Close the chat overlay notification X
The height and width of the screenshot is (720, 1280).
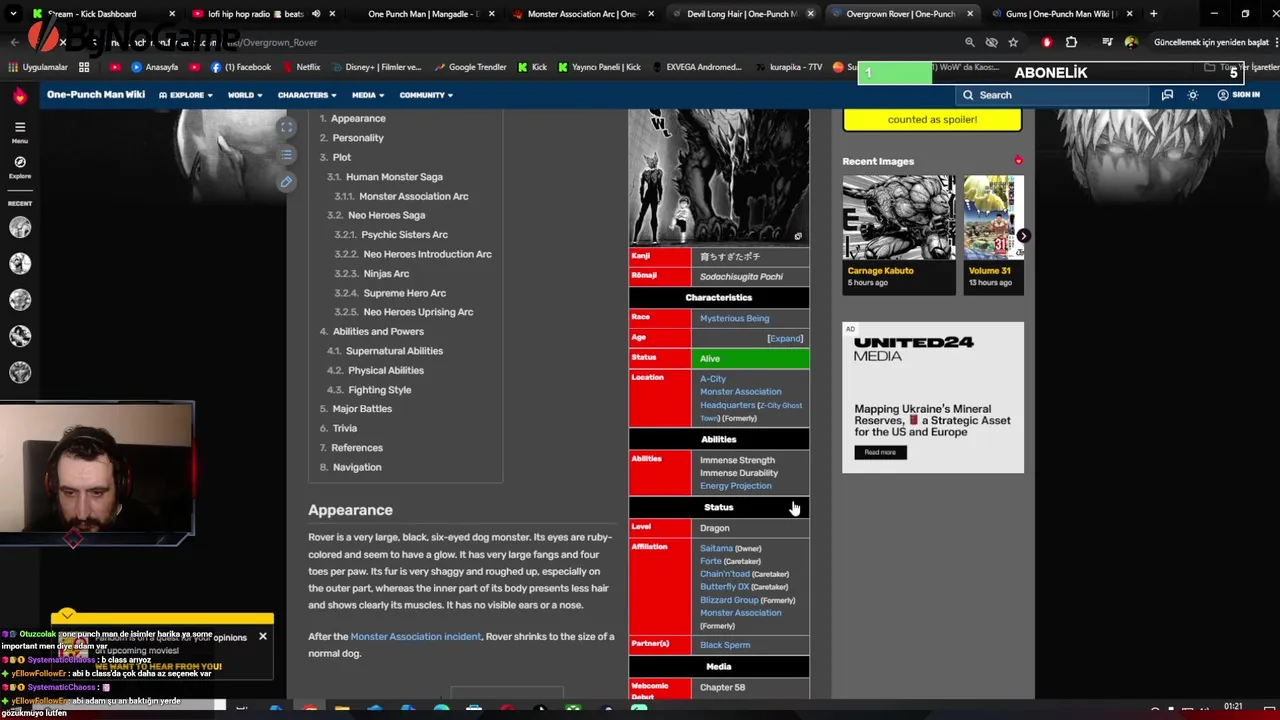(263, 636)
